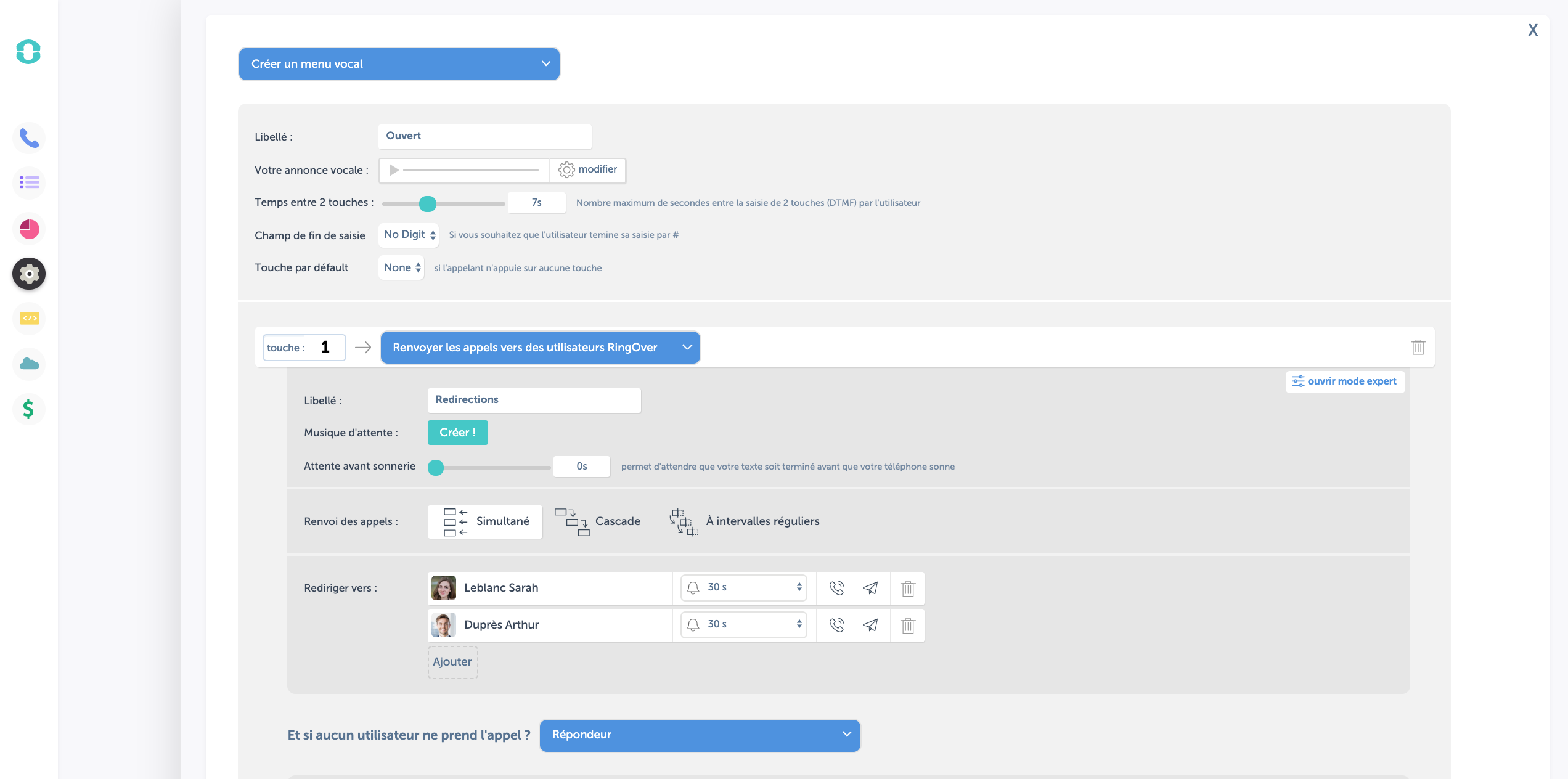Enable the No Digit end-of-input field selector
1568x779 pixels.
click(407, 234)
